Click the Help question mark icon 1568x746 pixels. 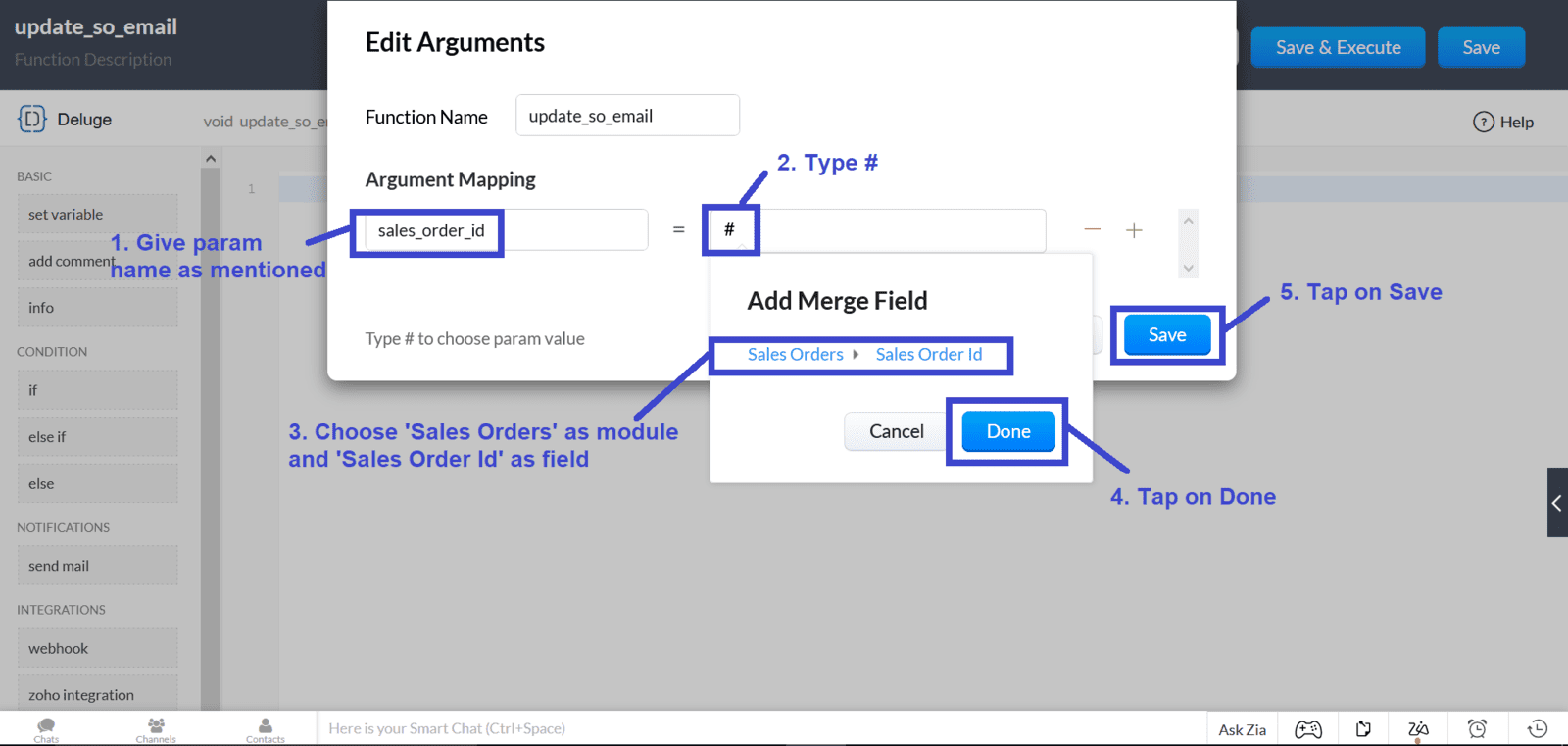(x=1484, y=122)
